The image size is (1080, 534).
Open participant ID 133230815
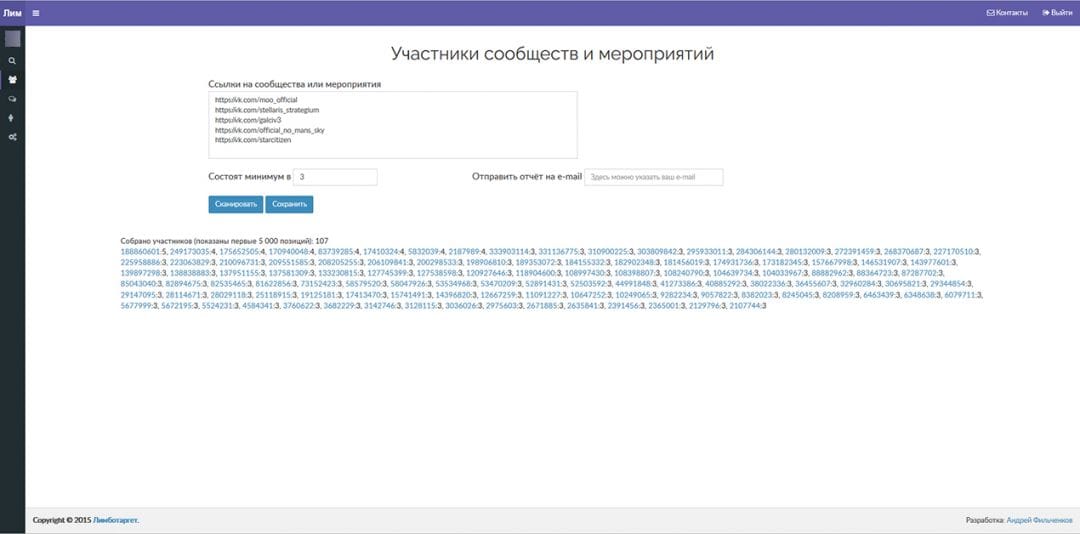click(x=339, y=274)
